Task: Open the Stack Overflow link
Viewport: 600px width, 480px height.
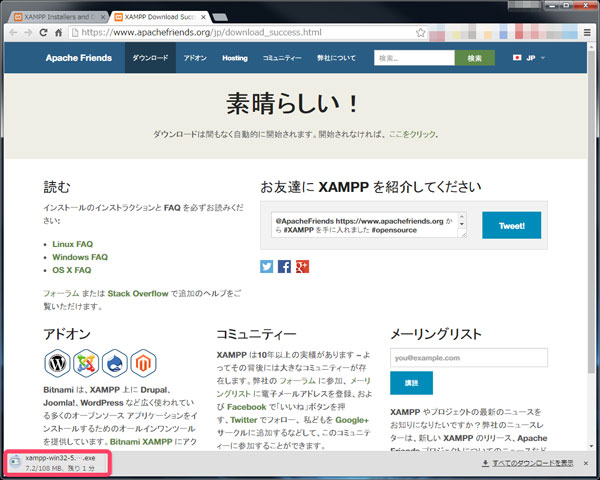Action: (138, 294)
